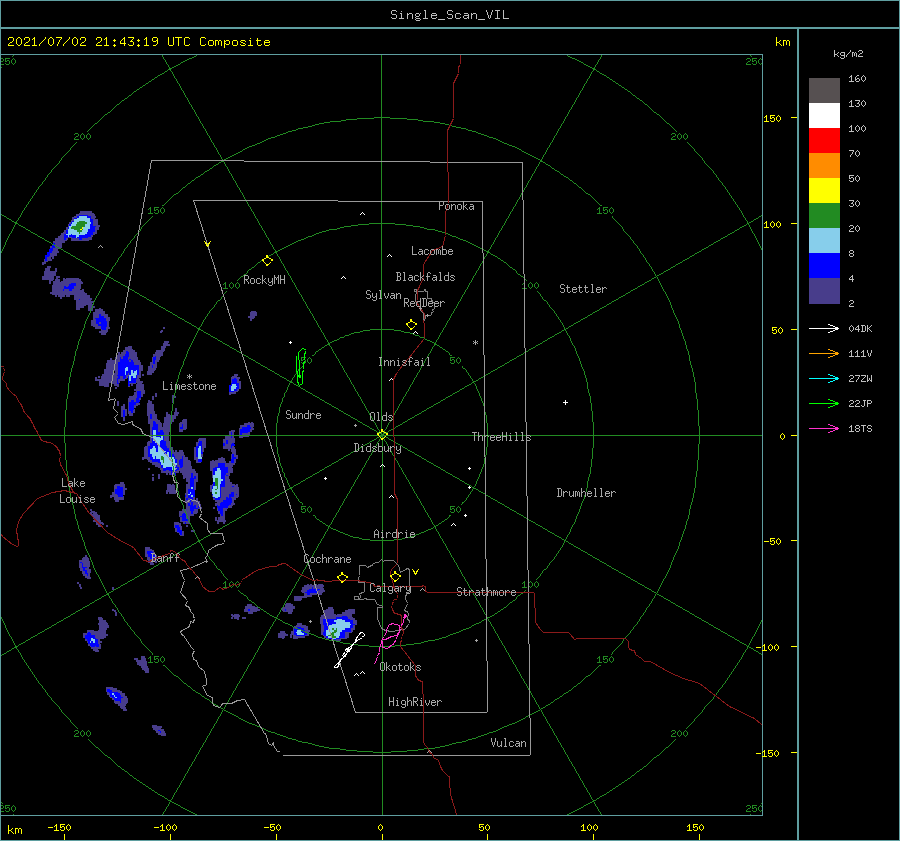900x841 pixels.
Task: Click the Vulcan town label
Action: pos(508,742)
